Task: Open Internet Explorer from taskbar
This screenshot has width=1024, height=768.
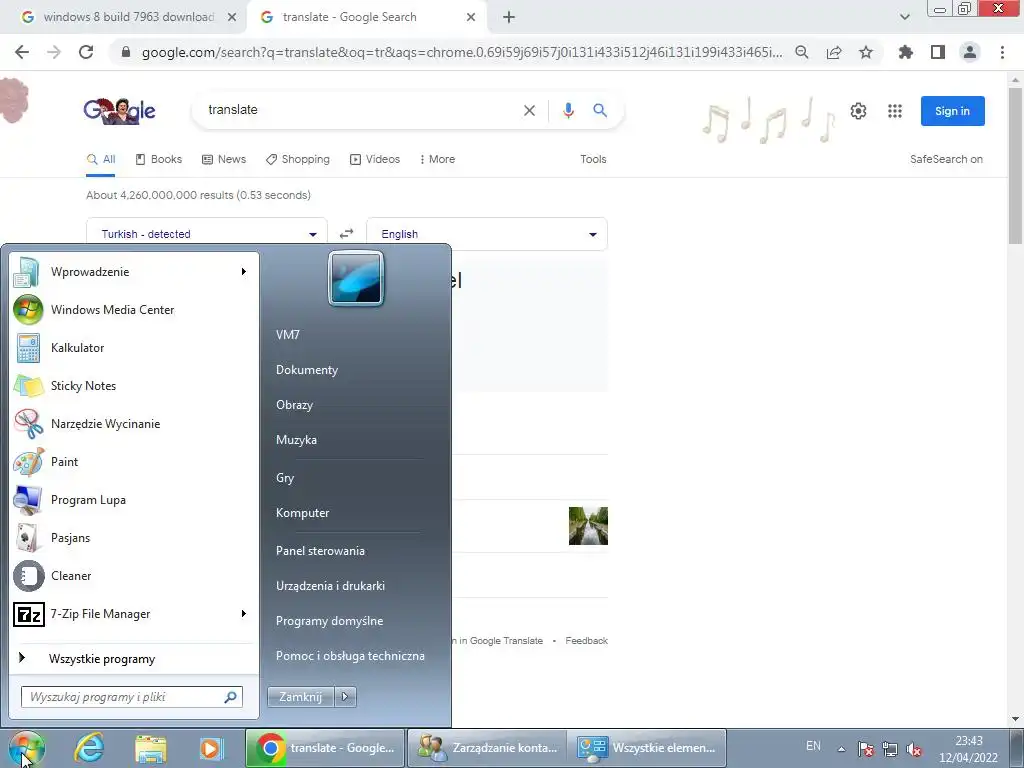Action: 89,748
